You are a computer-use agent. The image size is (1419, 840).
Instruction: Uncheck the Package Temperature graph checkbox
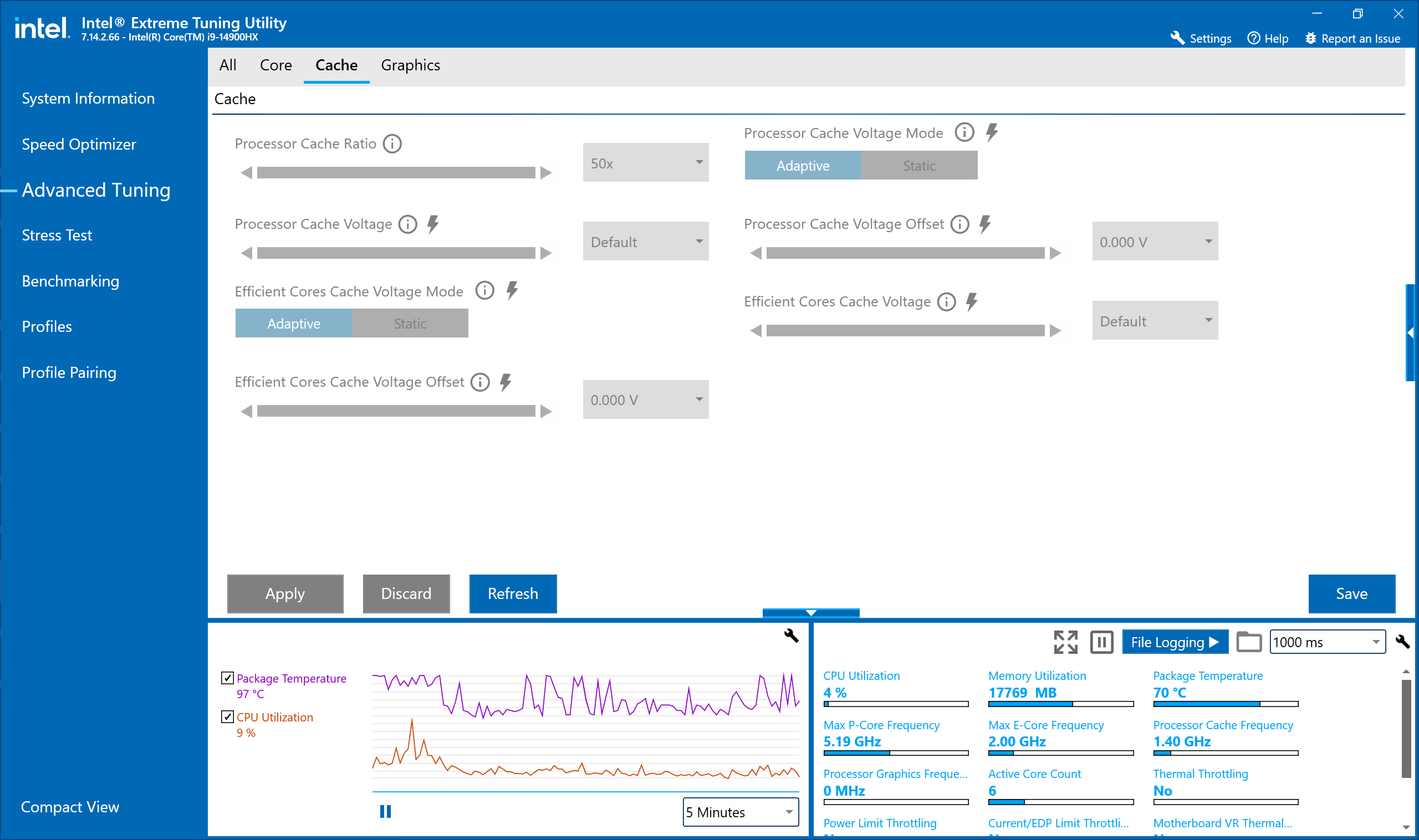pos(228,678)
